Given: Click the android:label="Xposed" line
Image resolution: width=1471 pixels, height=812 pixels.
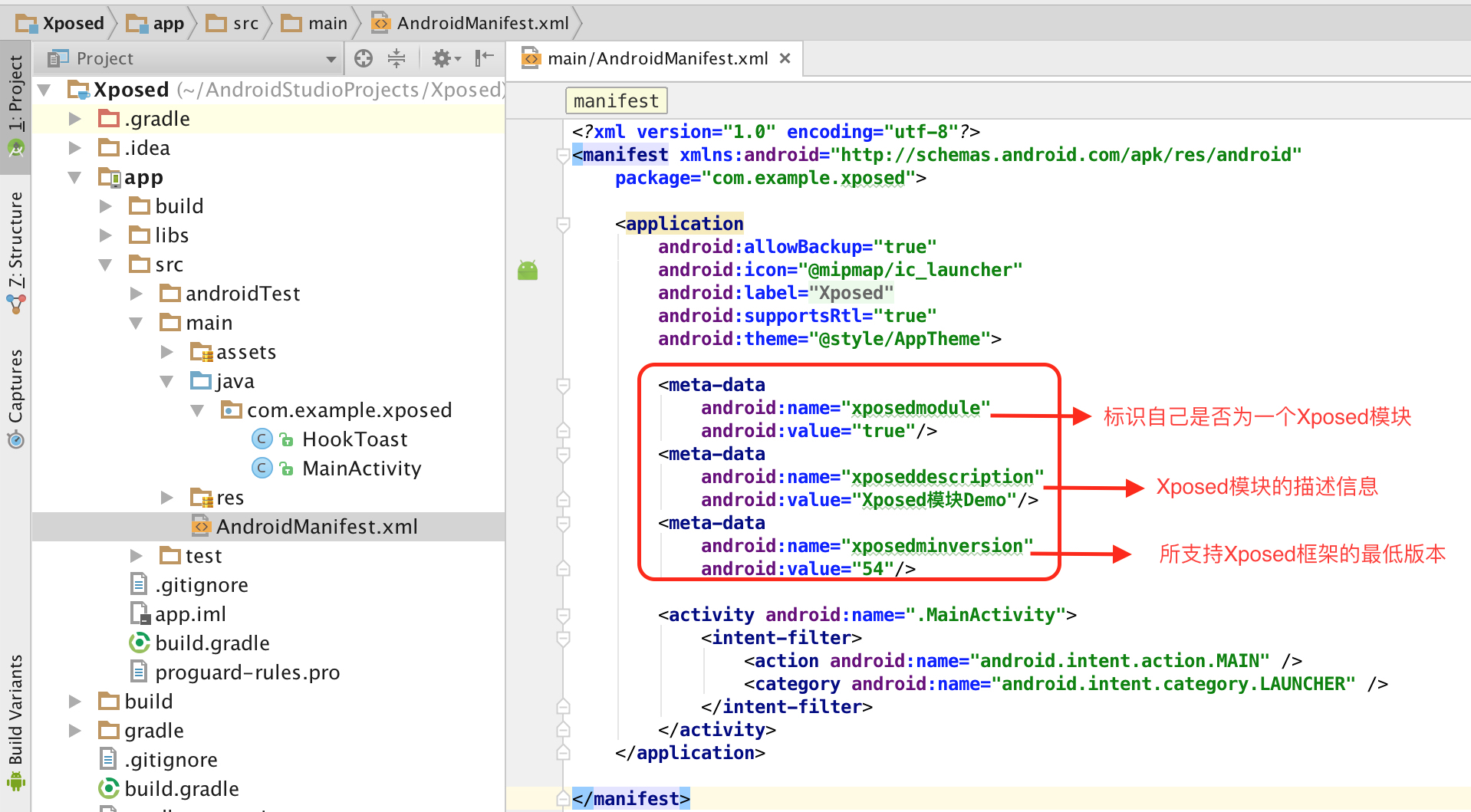Looking at the screenshot, I should (x=776, y=293).
